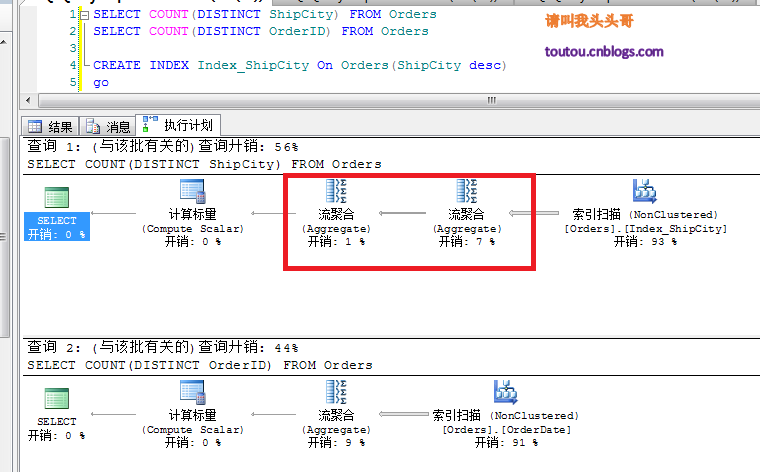Select the SELECT node in query 2 plan
Image resolution: width=760 pixels, height=472 pixels.
click(x=56, y=393)
